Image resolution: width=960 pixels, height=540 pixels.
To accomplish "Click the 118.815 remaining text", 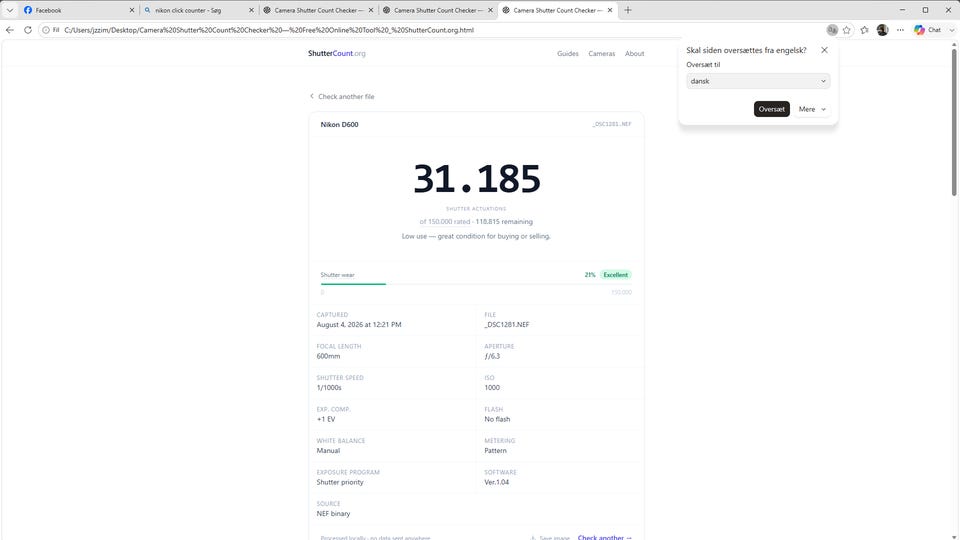I will pyautogui.click(x=504, y=222).
